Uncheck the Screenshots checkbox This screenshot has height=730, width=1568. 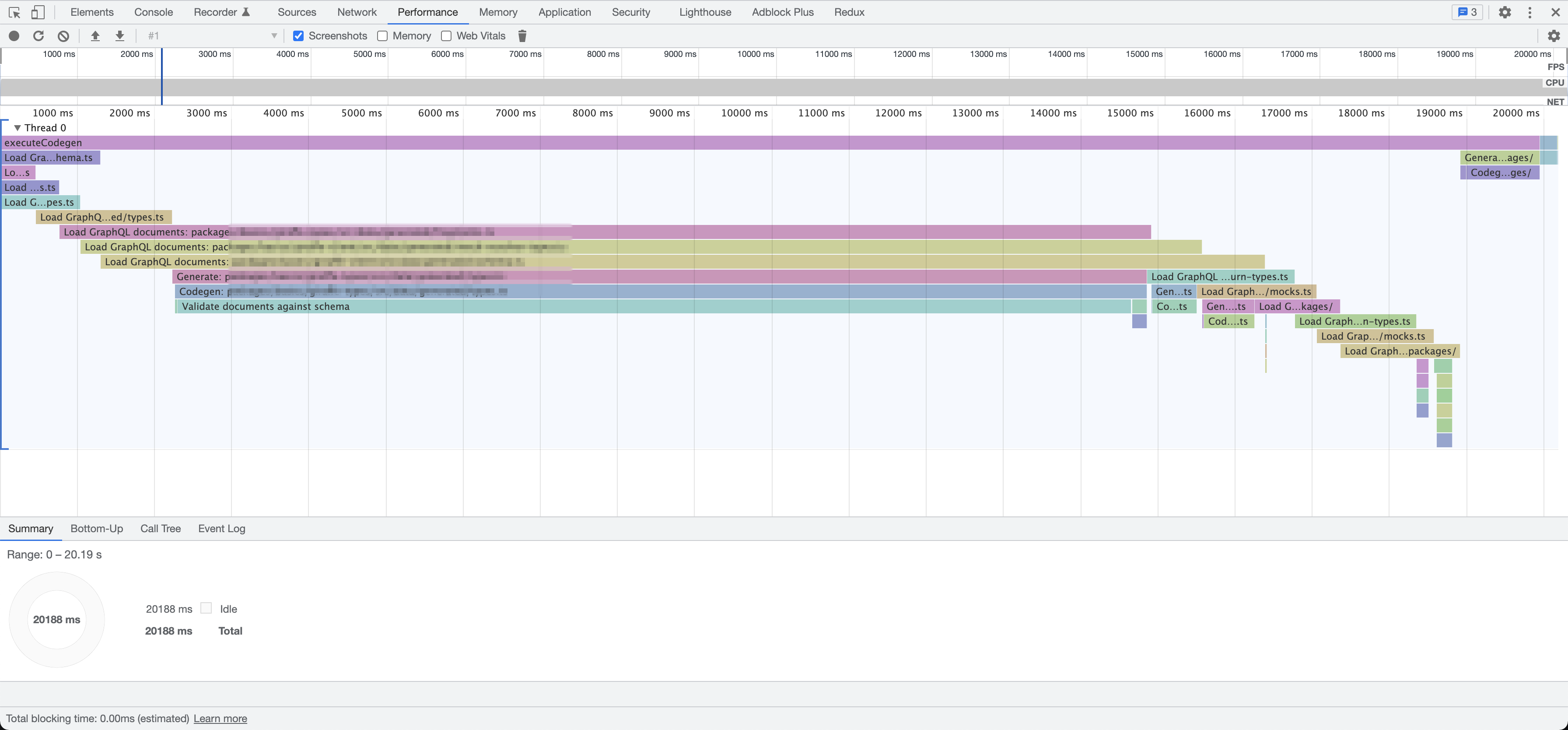pyautogui.click(x=298, y=36)
